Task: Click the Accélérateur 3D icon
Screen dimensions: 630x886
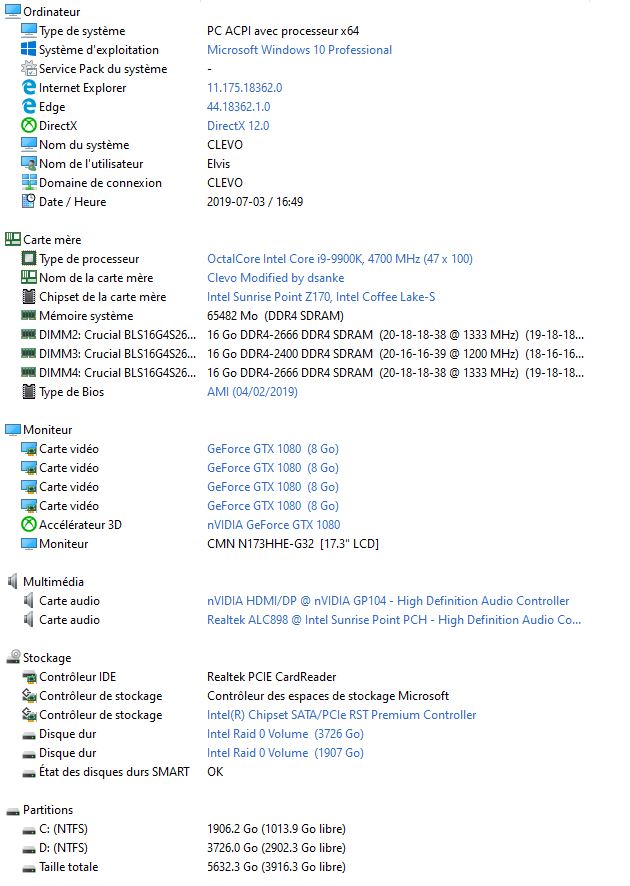Action: coord(28,524)
